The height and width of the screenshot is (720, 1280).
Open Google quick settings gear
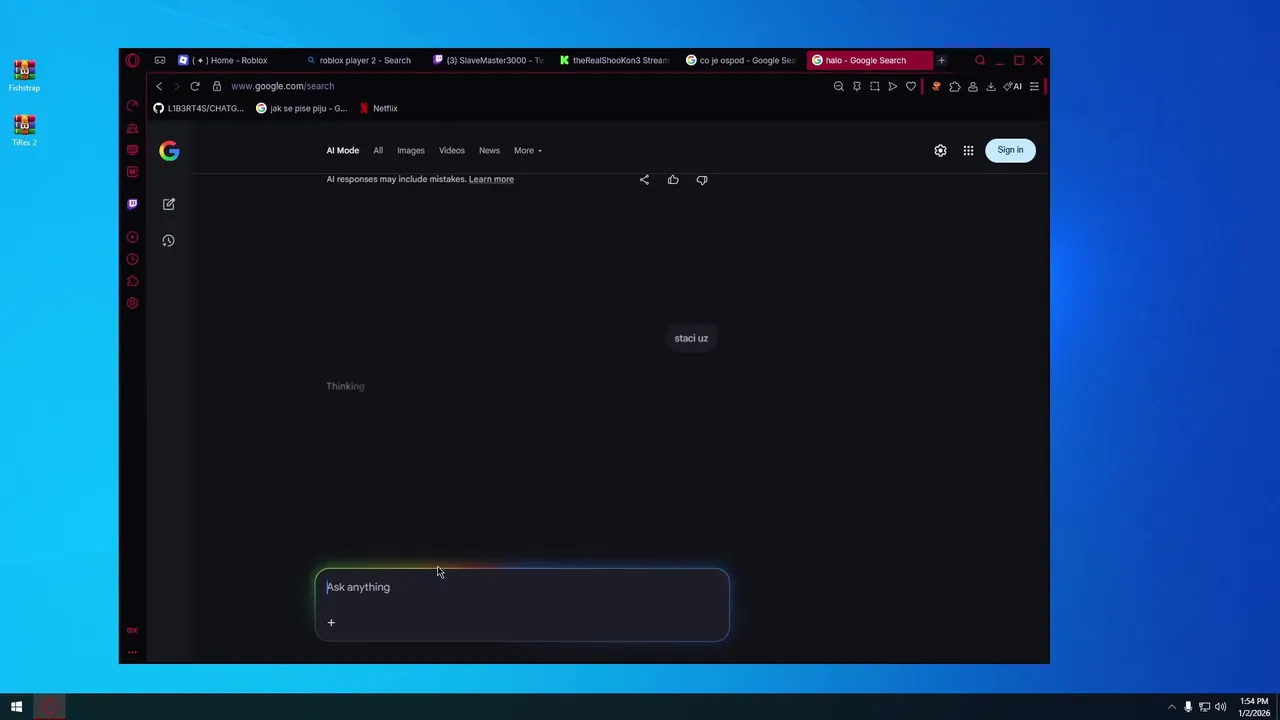(x=940, y=151)
